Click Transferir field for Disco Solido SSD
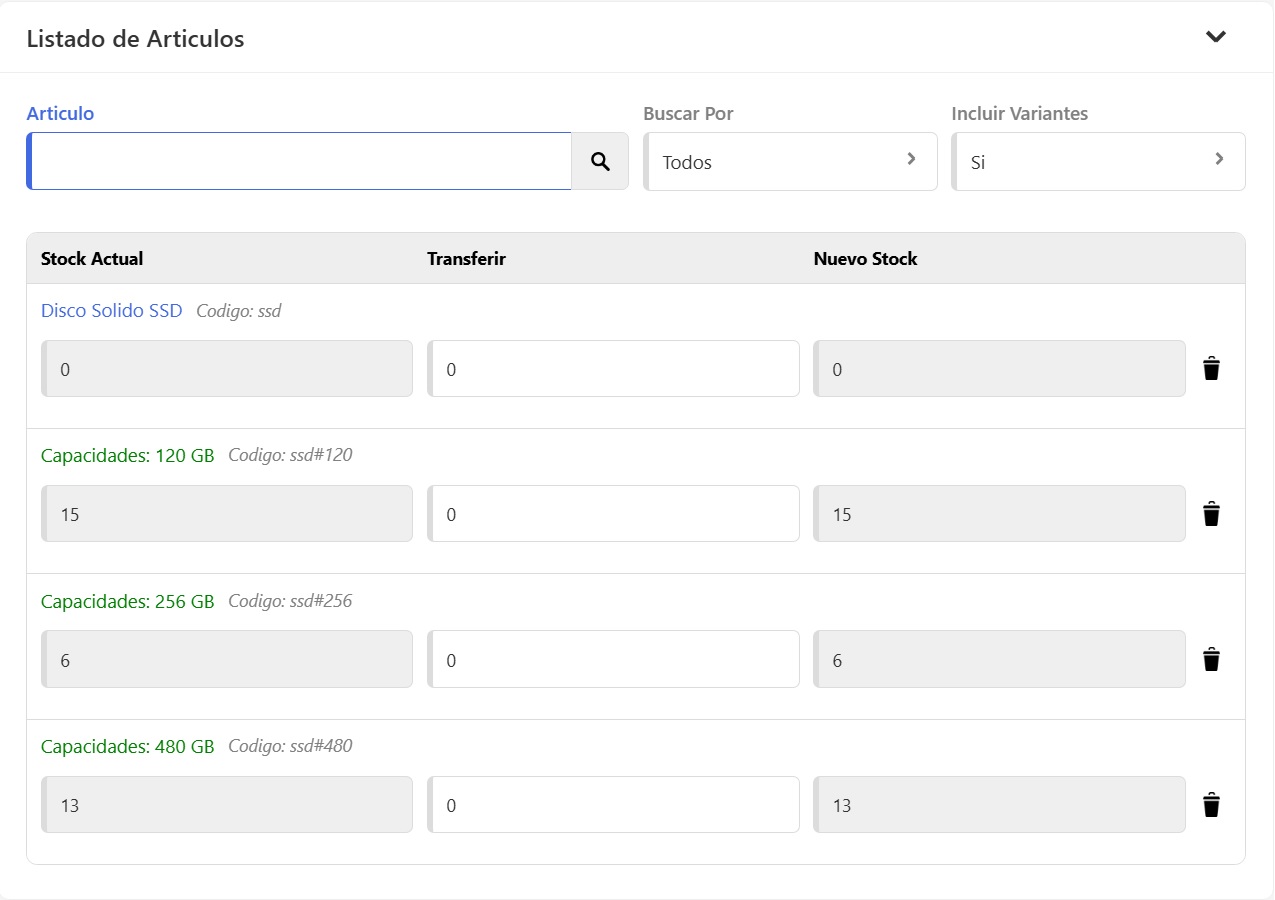This screenshot has height=900, width=1275. click(614, 369)
